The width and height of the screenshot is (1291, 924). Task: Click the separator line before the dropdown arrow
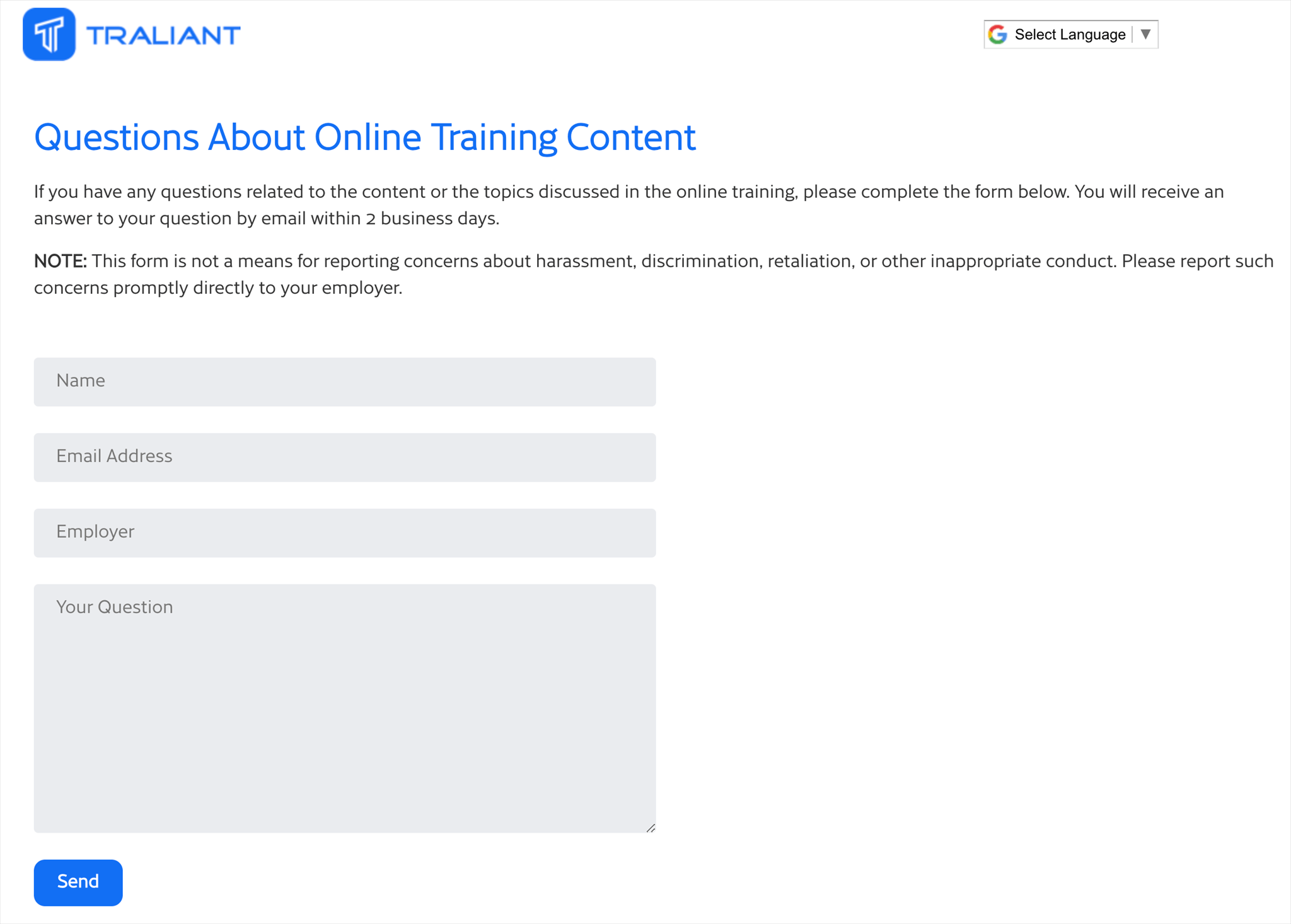(1133, 35)
